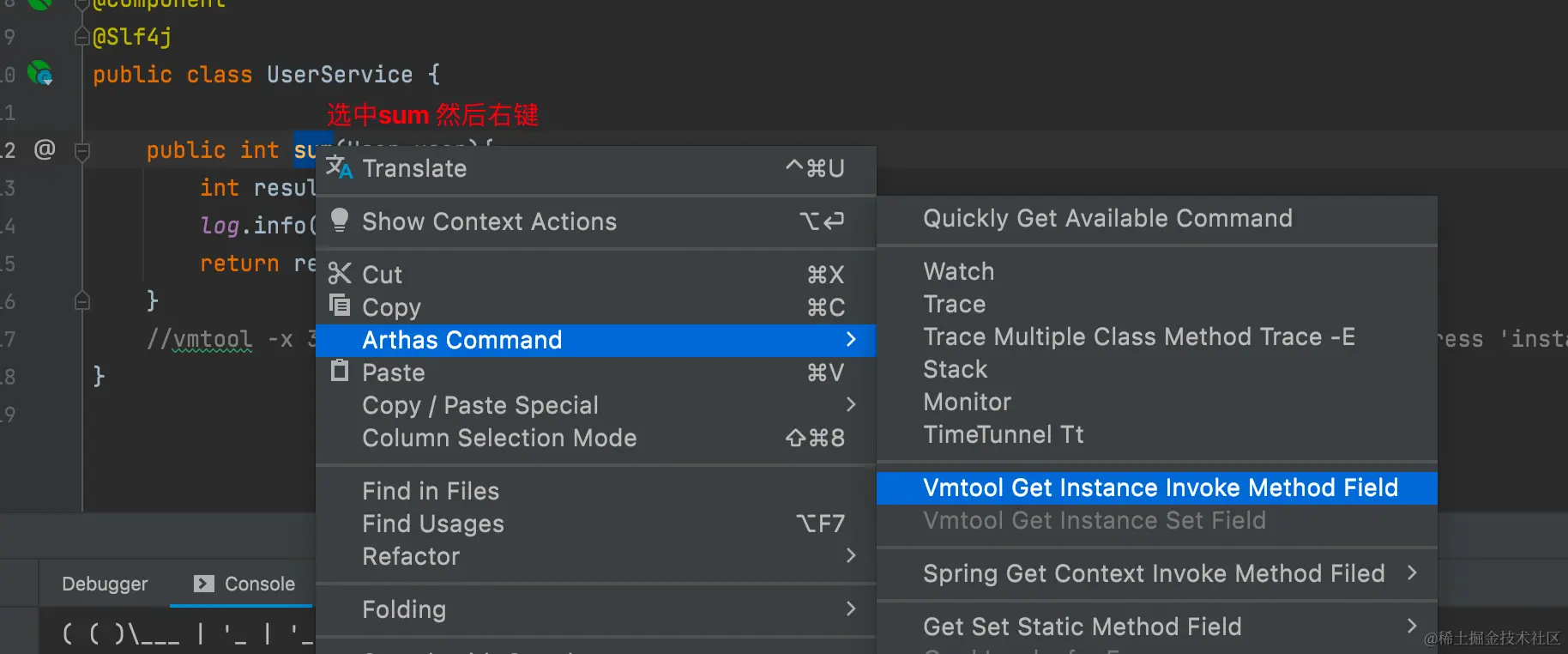
Task: Collapse the sum method fold marker
Action: click(82, 152)
